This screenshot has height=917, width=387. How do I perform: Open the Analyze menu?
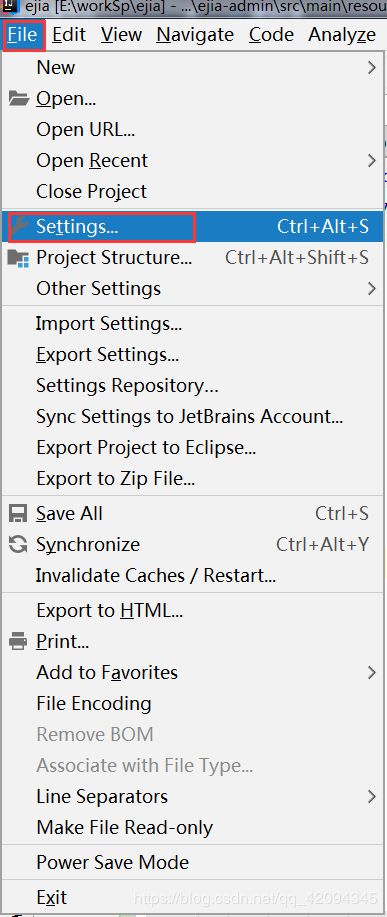pyautogui.click(x=342, y=35)
